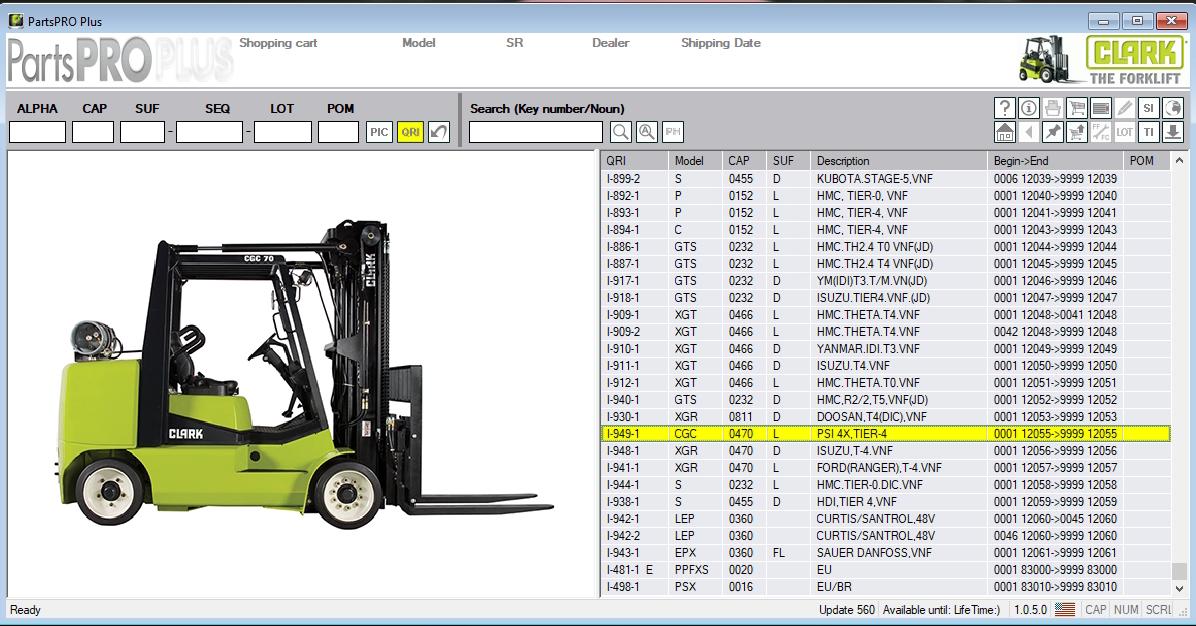Image resolution: width=1196 pixels, height=626 pixels.
Task: Click the CAP input field
Action: coord(93,132)
